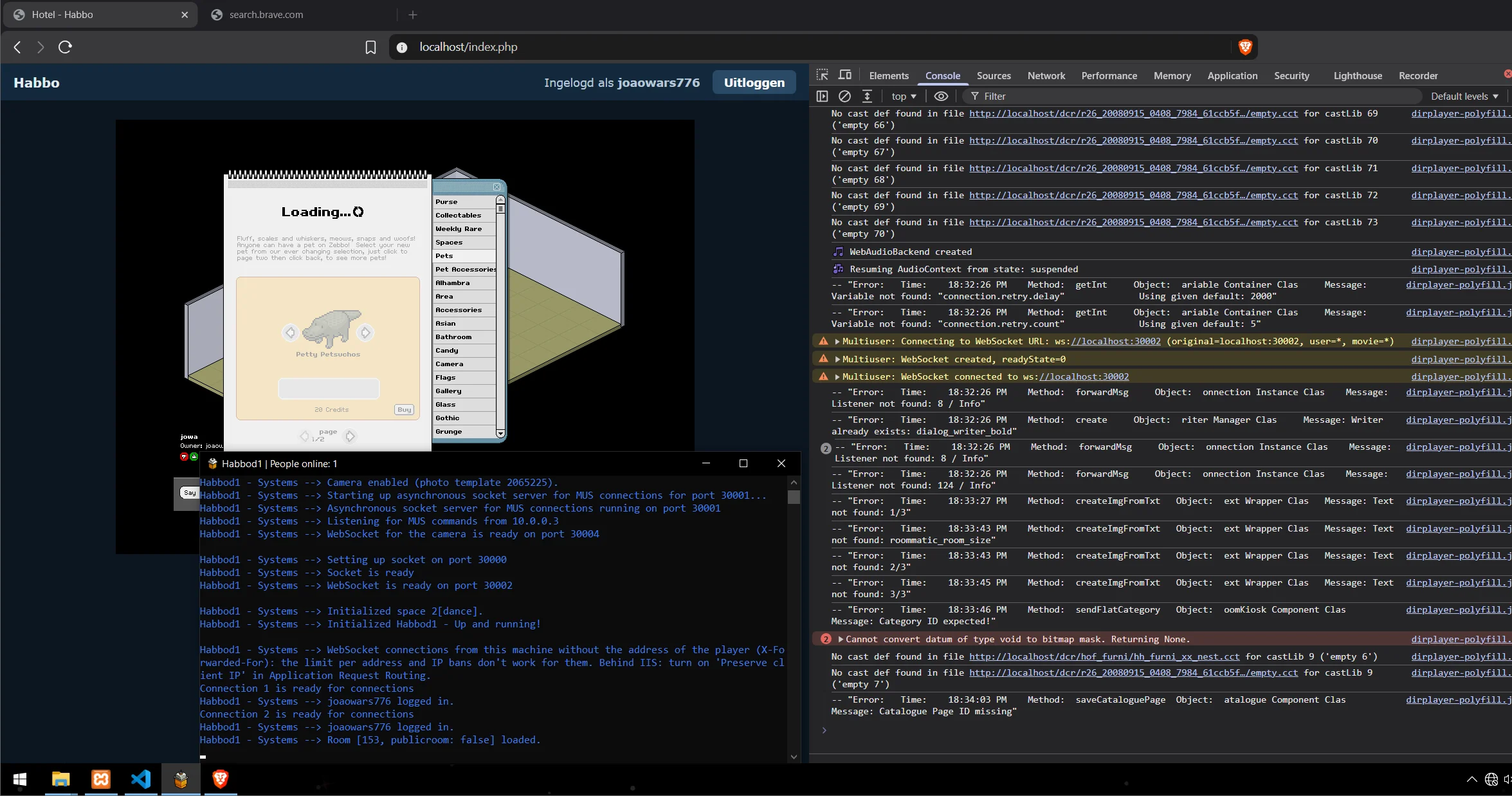Image resolution: width=1512 pixels, height=796 pixels.
Task: Click the Say chat button
Action: [x=189, y=492]
